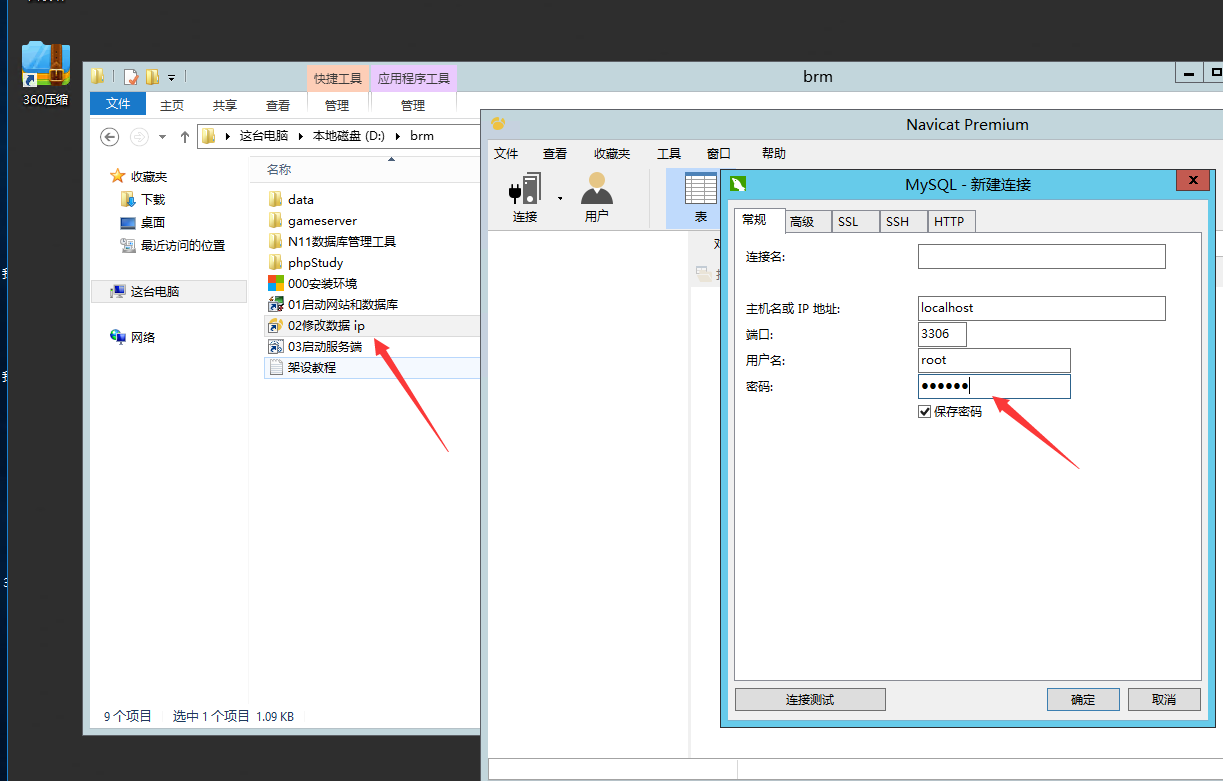
Task: Select the 01启动网站和数据库 shortcut
Action: point(333,305)
